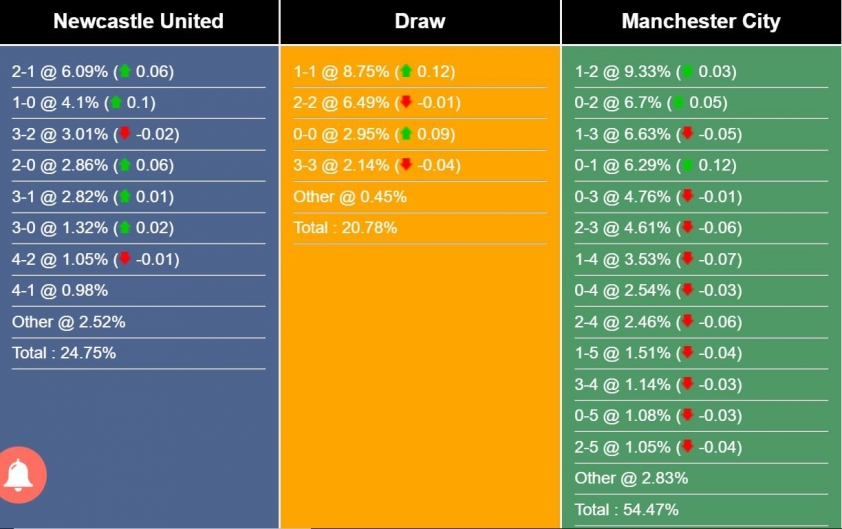The height and width of the screenshot is (529, 842).
Task: Select the Newcastle United column header
Action: pyautogui.click(x=138, y=21)
